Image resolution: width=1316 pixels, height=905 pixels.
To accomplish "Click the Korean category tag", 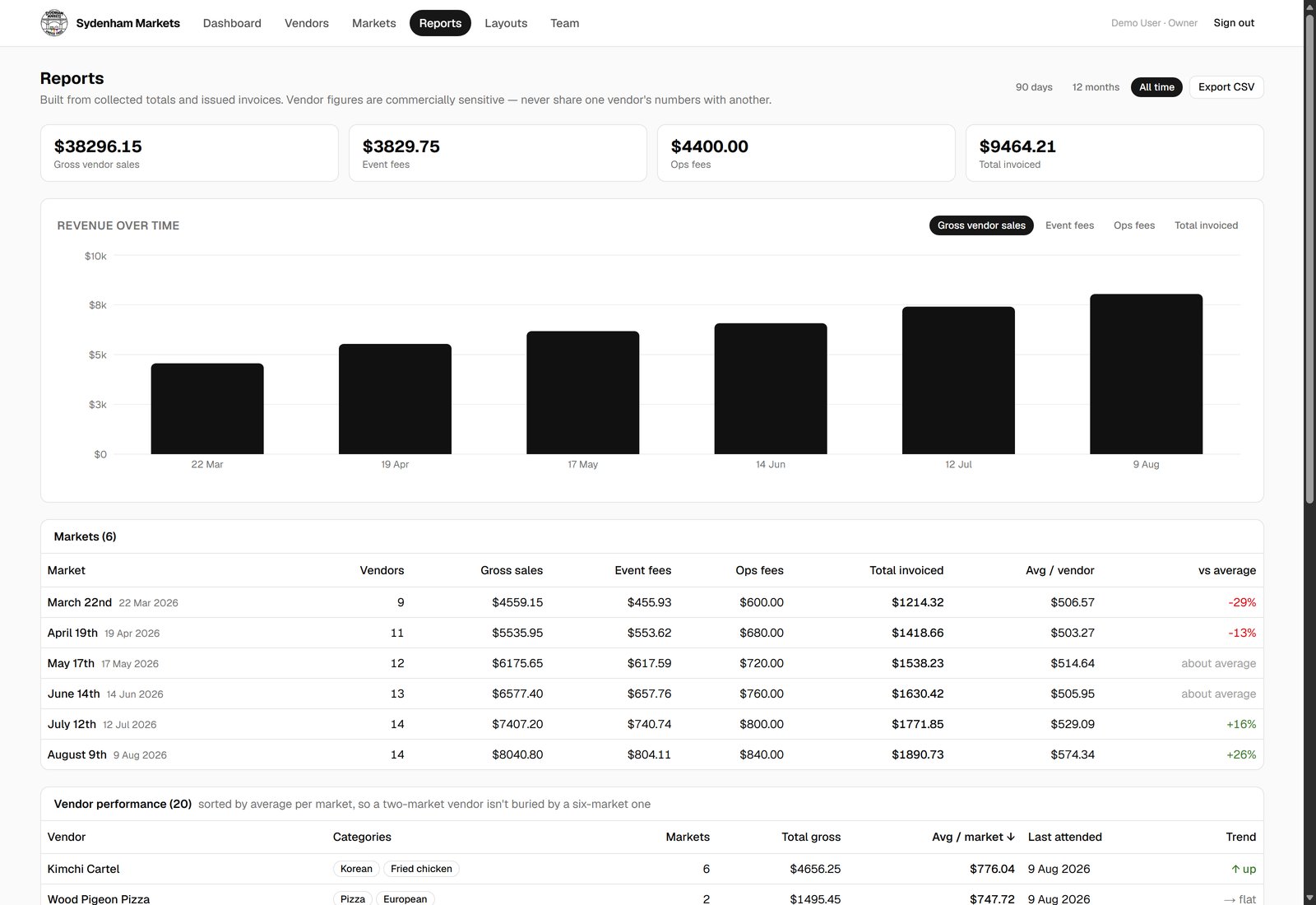I will pyautogui.click(x=356, y=869).
